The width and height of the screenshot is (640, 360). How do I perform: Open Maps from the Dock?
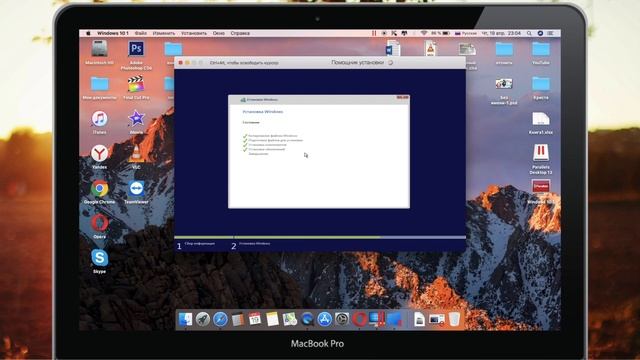pos(290,319)
